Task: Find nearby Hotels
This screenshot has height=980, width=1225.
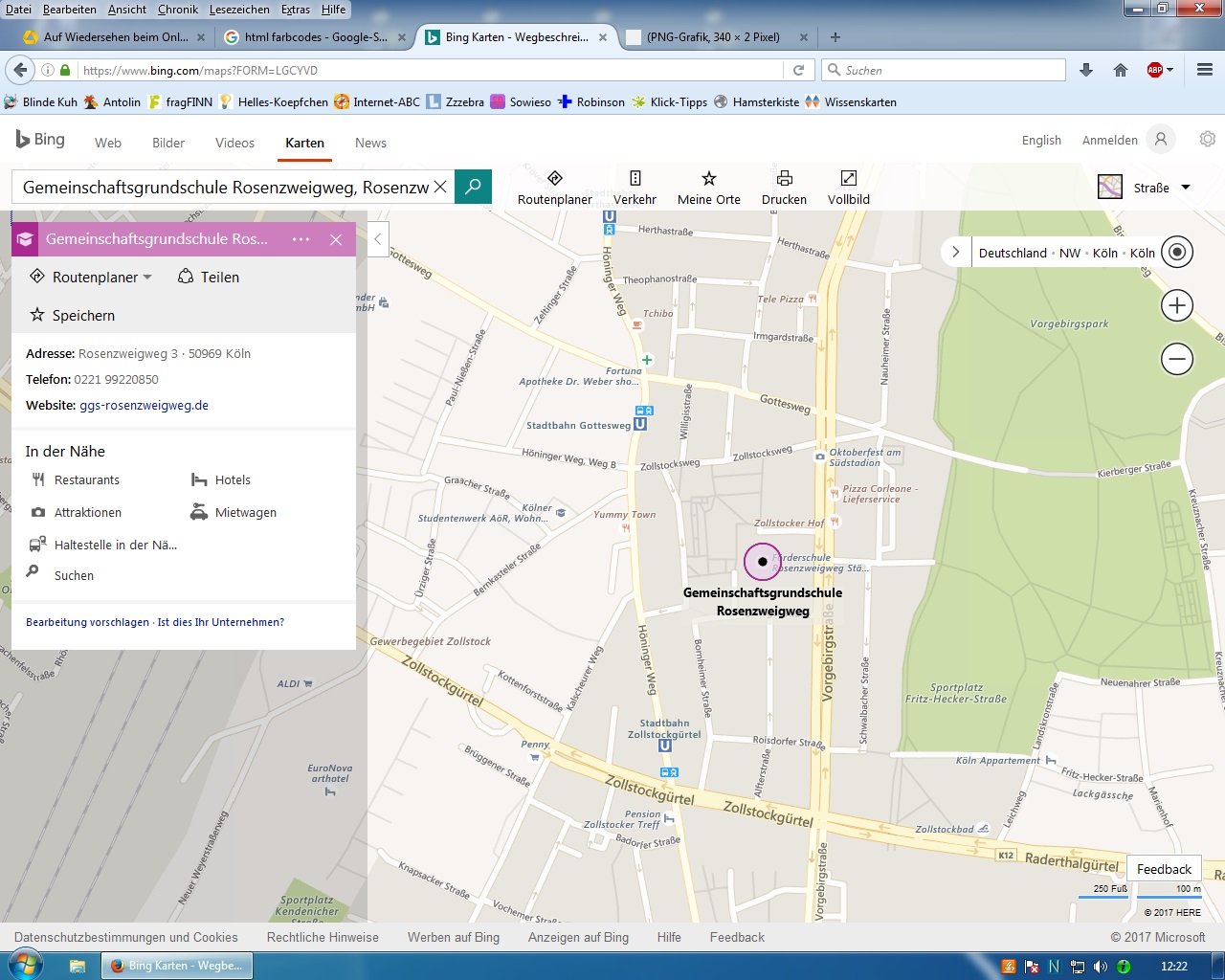Action: point(221,480)
